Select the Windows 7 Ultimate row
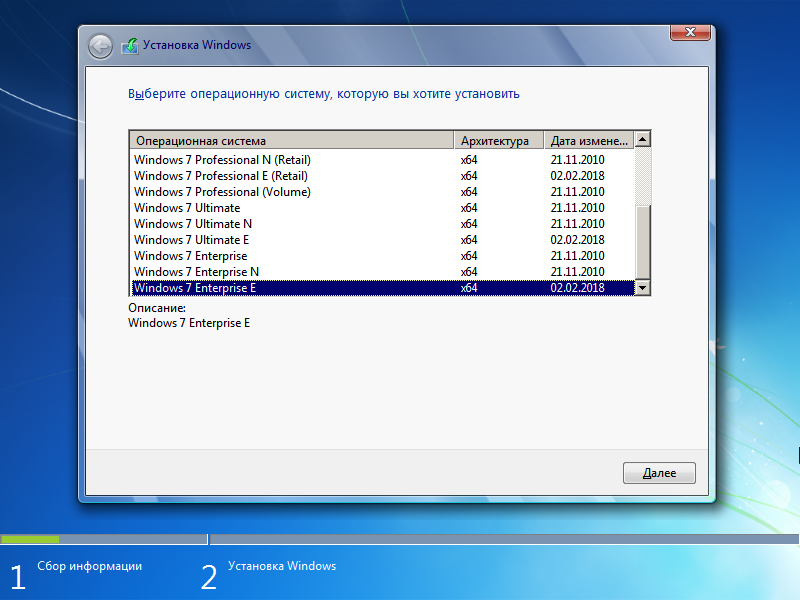 point(383,208)
